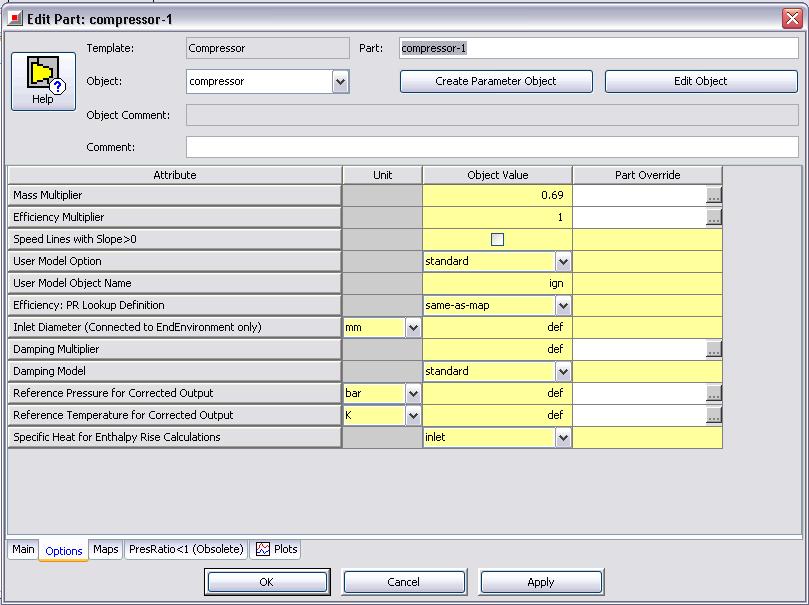Open Reference Temperature K unit dropdown
Viewport: 809px width, 605px height.
413,415
